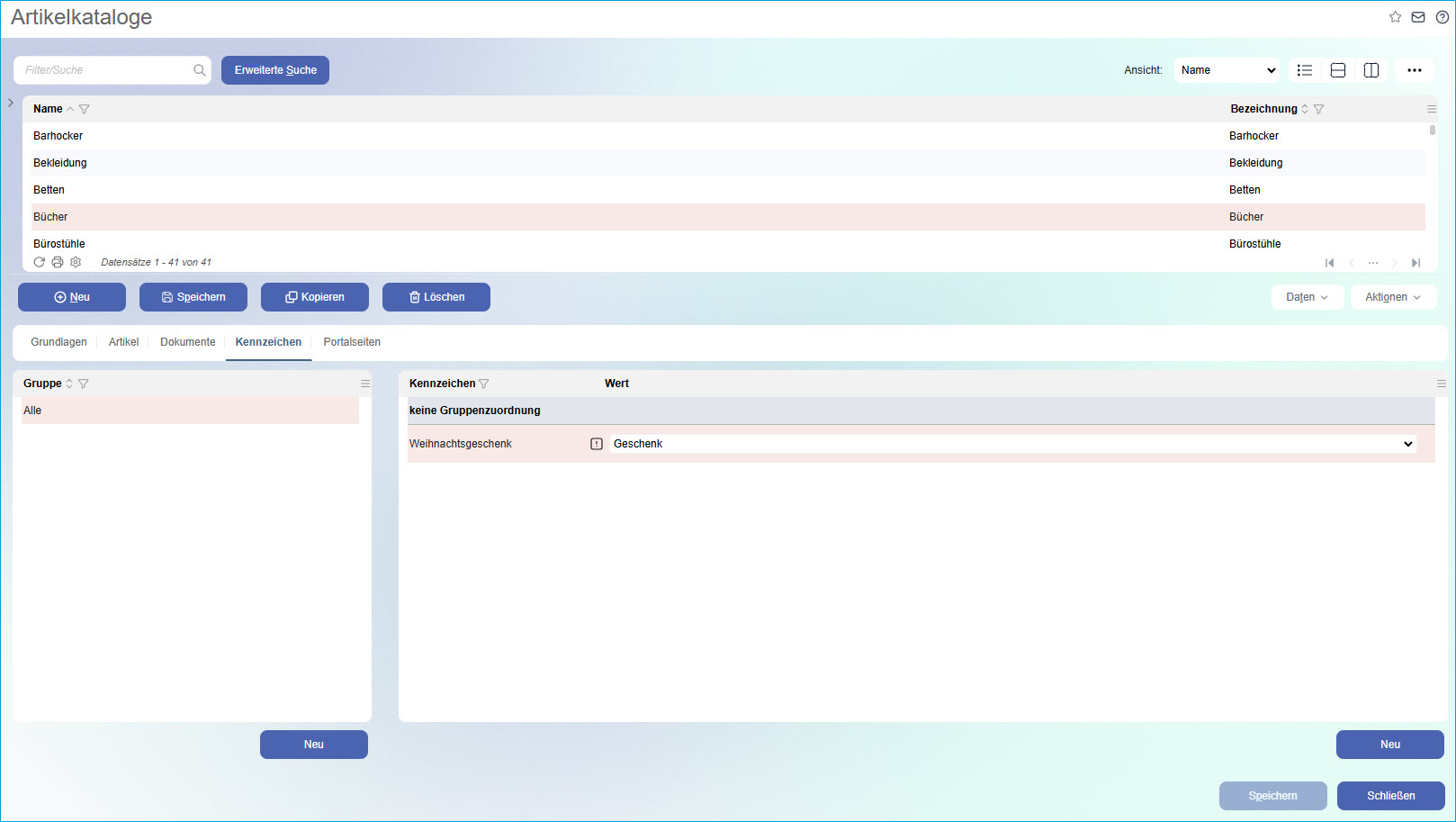Open the Gruppe panel column menu

(x=365, y=384)
